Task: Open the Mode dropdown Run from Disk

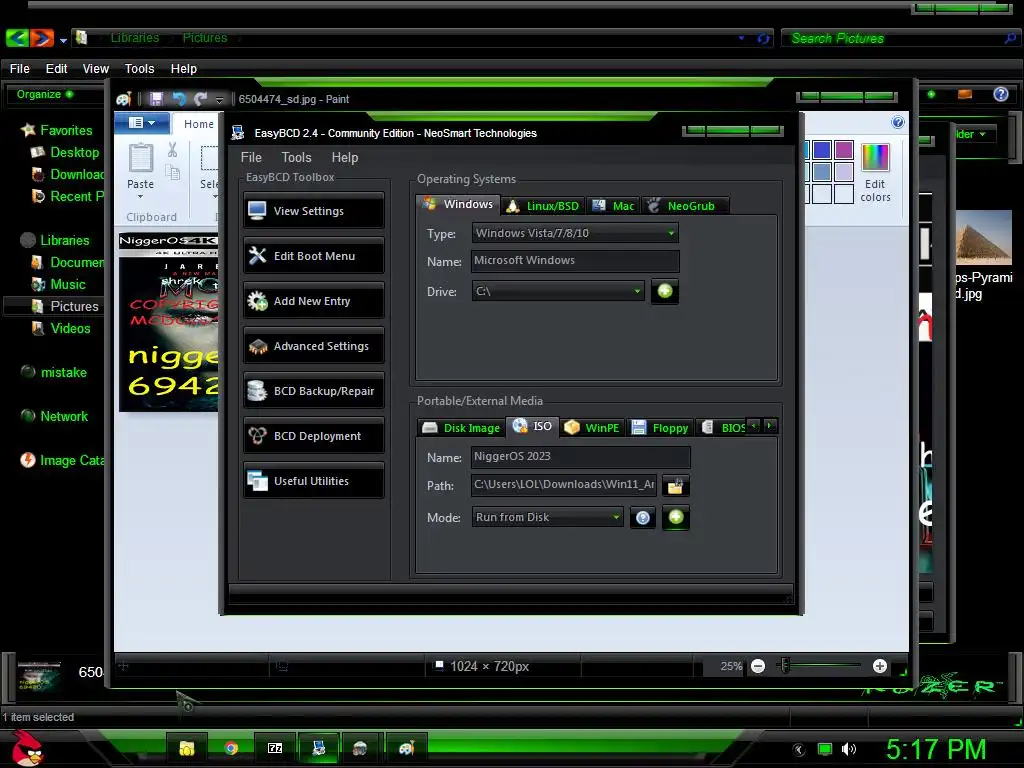Action: tap(547, 517)
